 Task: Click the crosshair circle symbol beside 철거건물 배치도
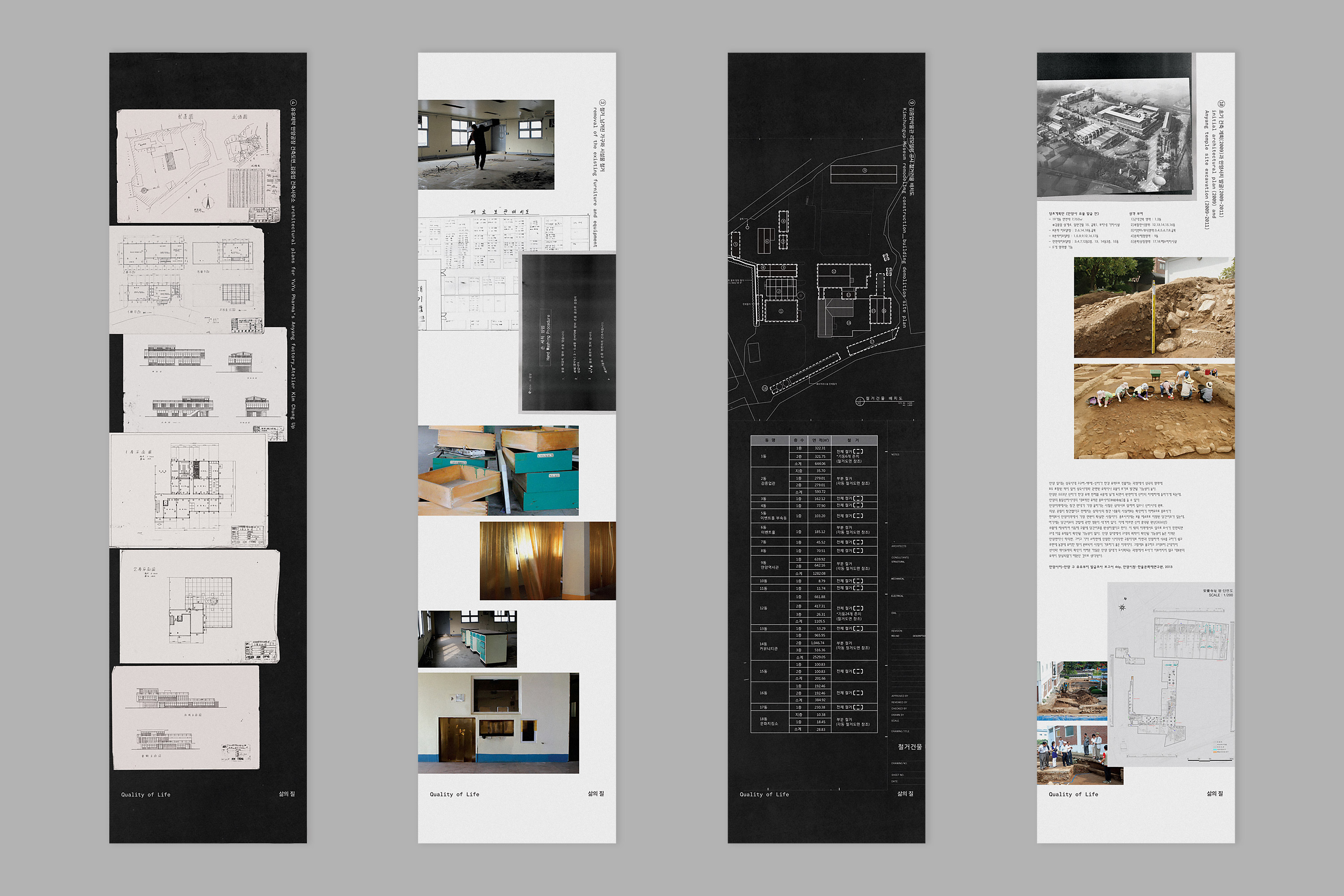(859, 401)
